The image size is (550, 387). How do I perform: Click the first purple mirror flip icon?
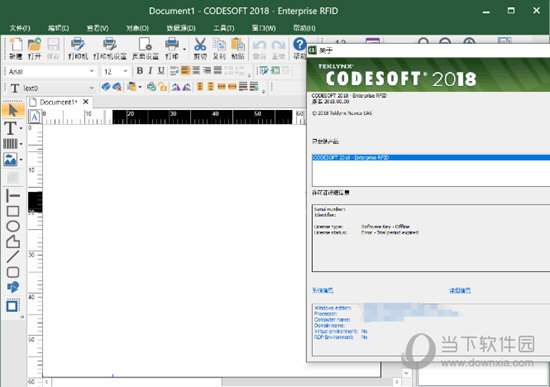(176, 87)
